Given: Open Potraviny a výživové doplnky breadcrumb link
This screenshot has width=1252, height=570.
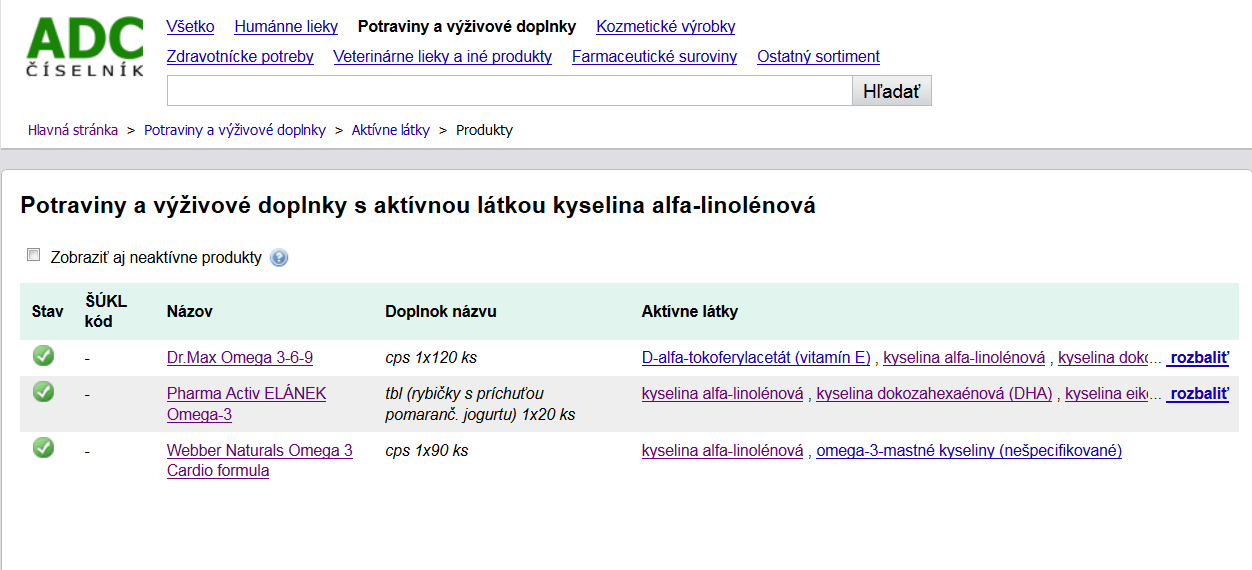Looking at the screenshot, I should (235, 130).
